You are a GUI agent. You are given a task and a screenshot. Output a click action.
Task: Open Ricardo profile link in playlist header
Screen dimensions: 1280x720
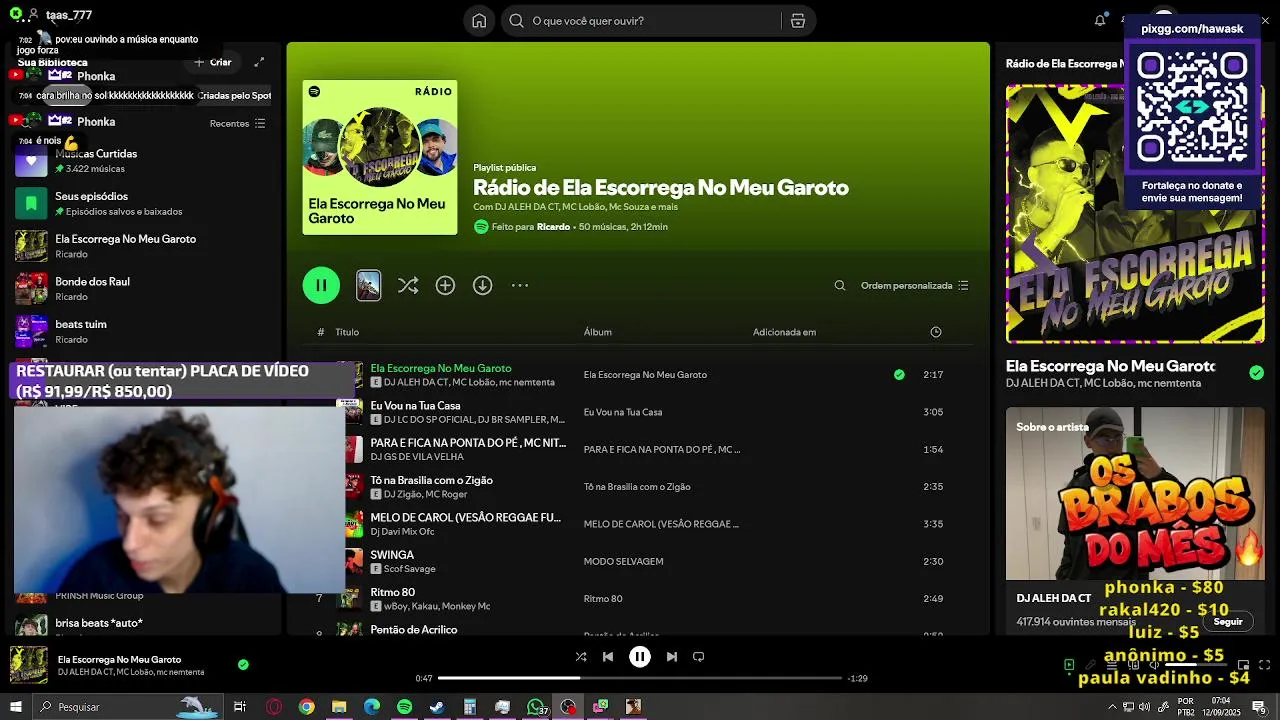(x=553, y=227)
